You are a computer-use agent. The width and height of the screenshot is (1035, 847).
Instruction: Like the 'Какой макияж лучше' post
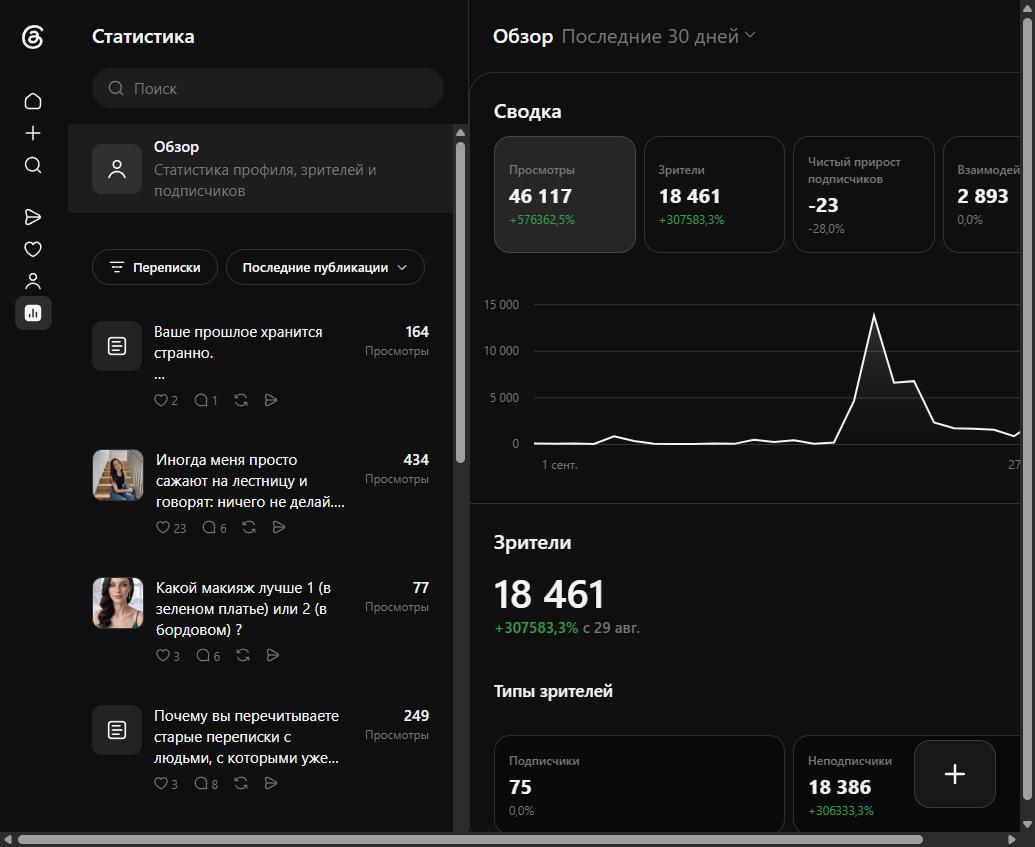point(162,655)
